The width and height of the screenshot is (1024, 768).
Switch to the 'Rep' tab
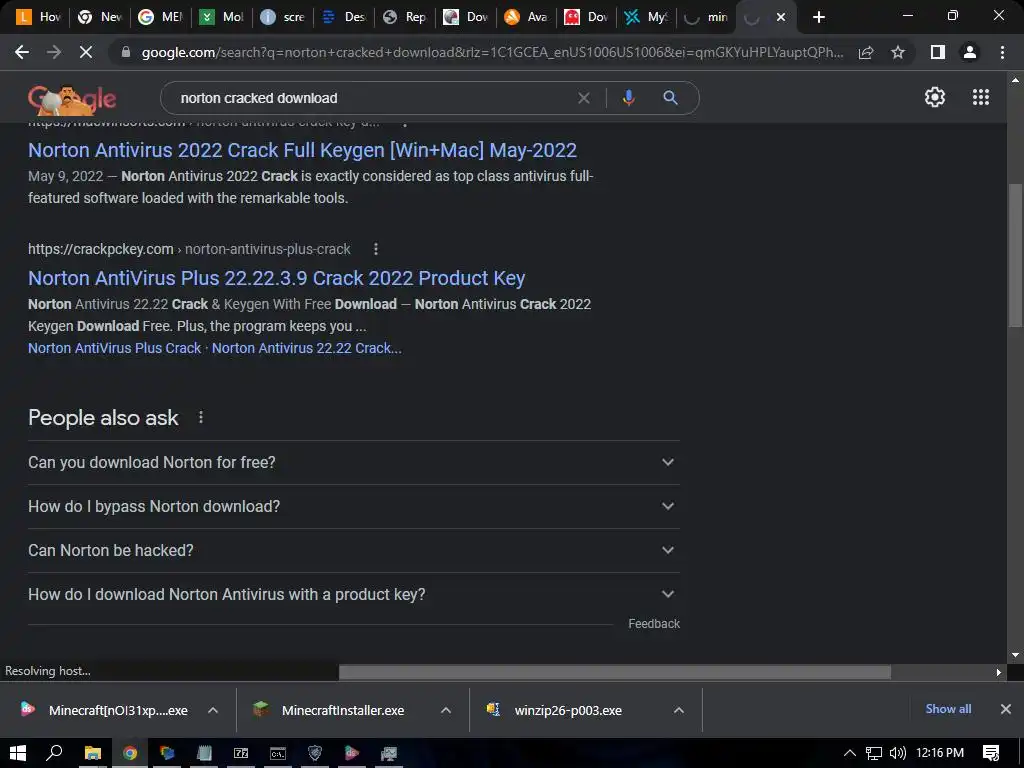pos(404,17)
